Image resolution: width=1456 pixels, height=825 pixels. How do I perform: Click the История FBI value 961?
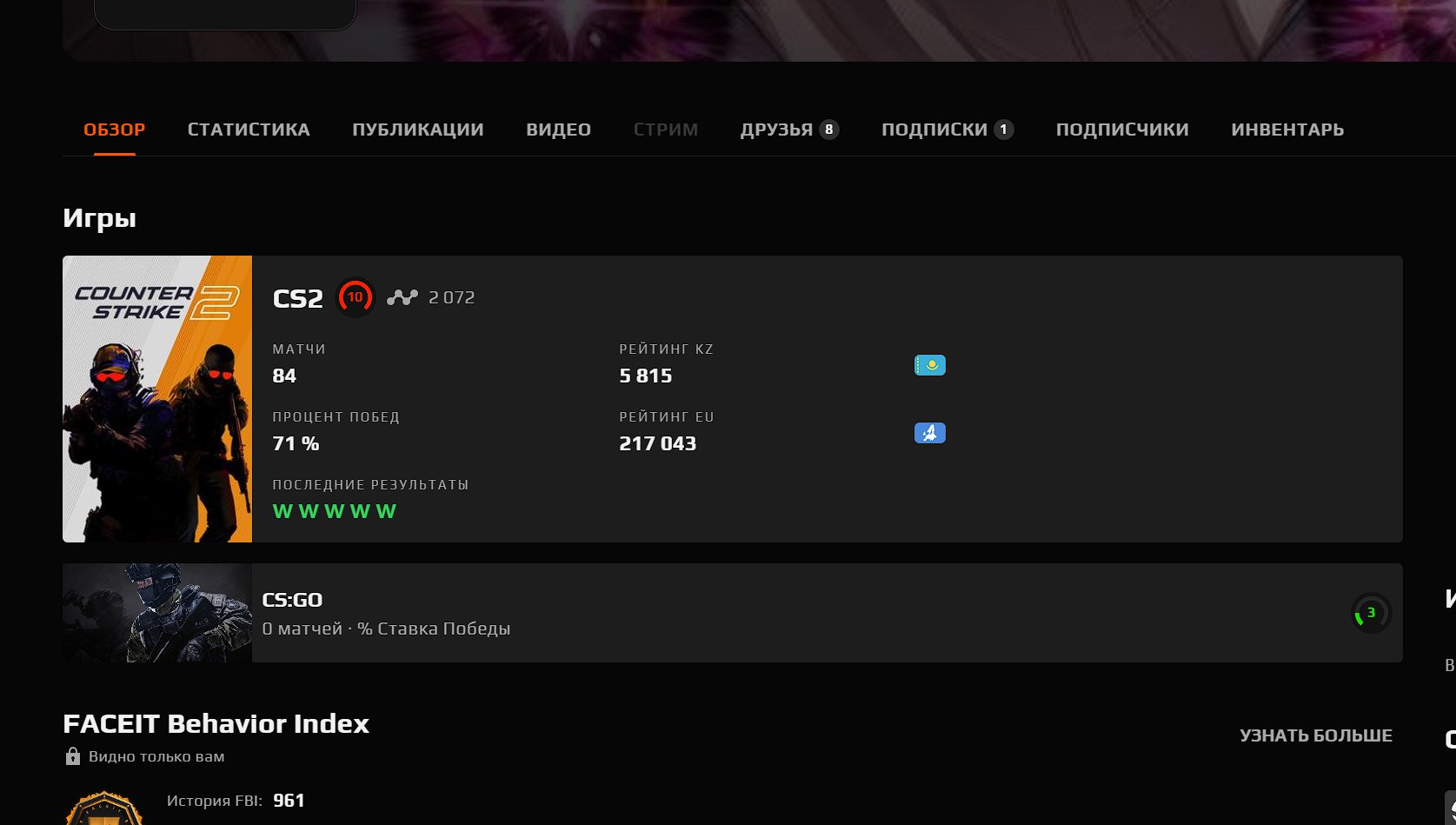click(x=289, y=801)
